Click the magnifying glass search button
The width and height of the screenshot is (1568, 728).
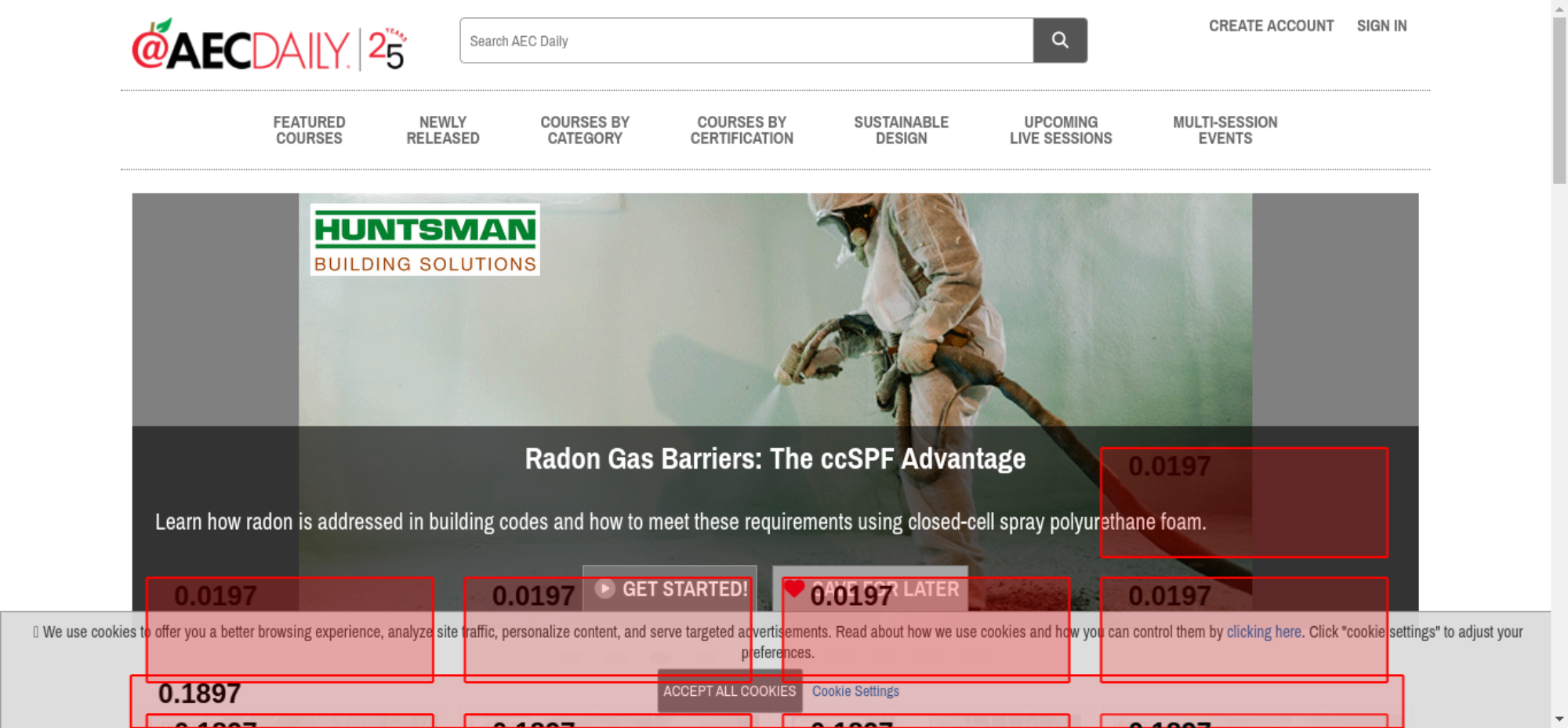click(1059, 40)
